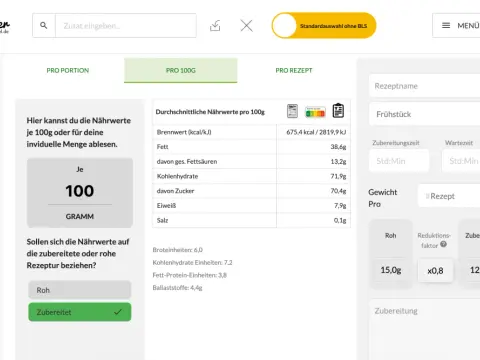The image size is (480, 360).
Task: Click the Kohlenhydrate 71,9g value
Action: pyautogui.click(x=338, y=176)
